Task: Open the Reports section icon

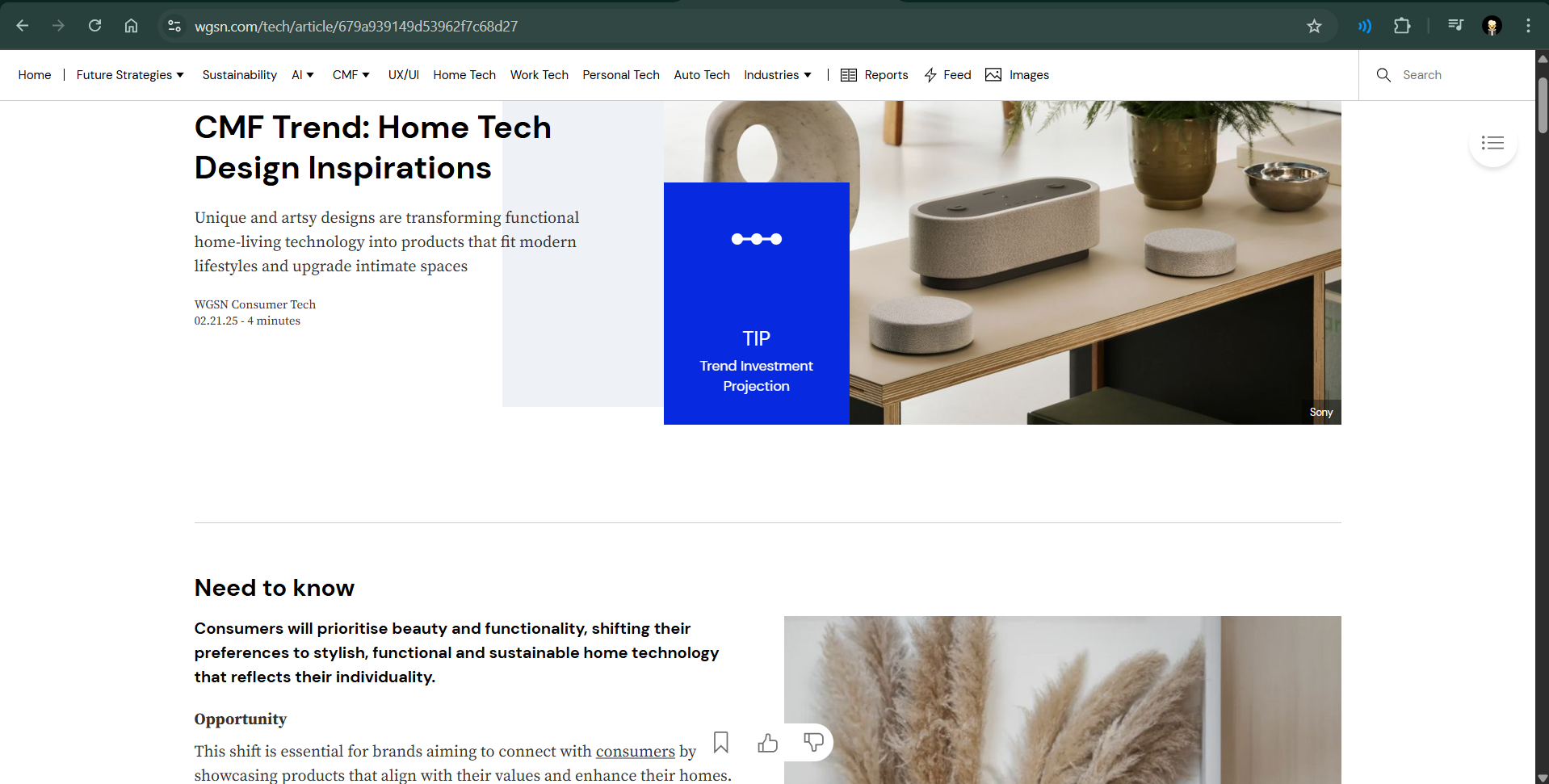Action: [x=848, y=74]
